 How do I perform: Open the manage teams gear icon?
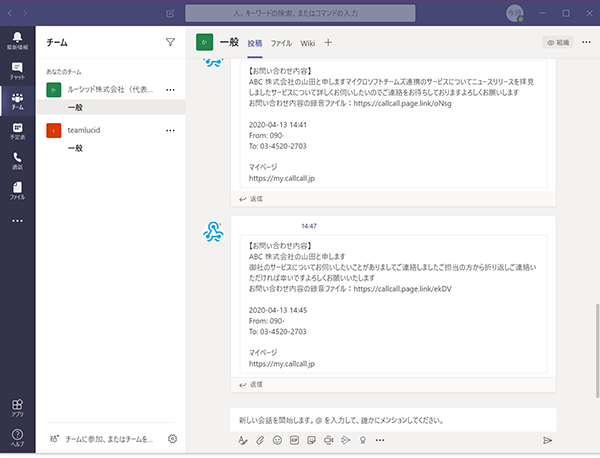pyautogui.click(x=172, y=438)
